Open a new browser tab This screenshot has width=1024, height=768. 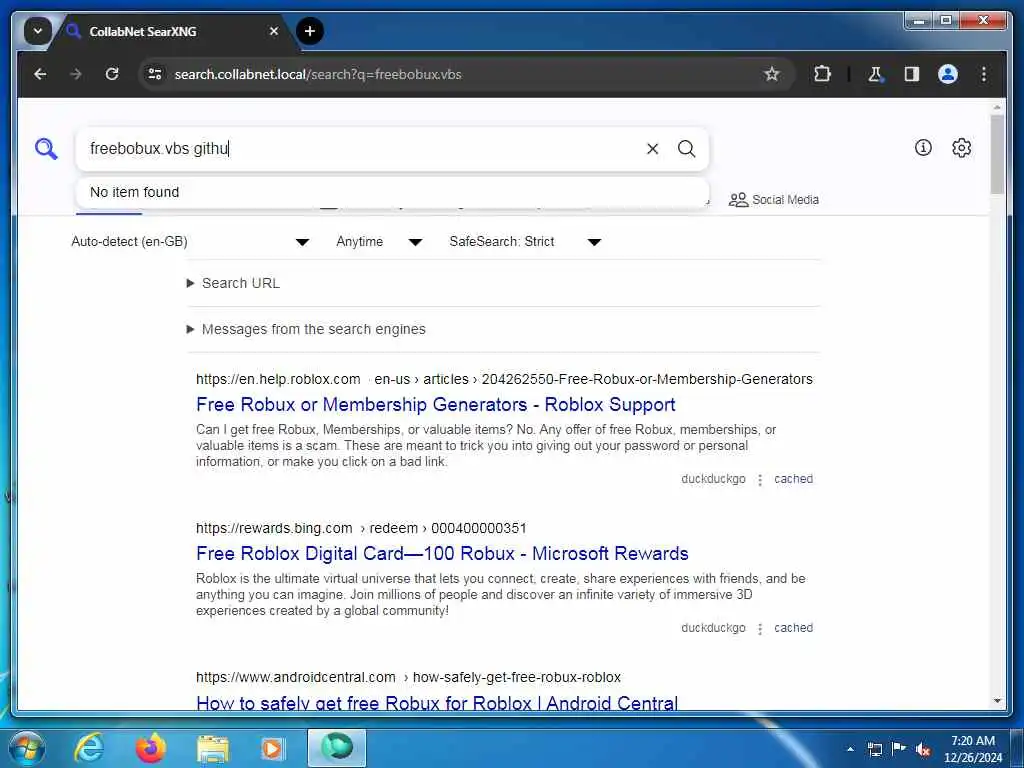(310, 31)
